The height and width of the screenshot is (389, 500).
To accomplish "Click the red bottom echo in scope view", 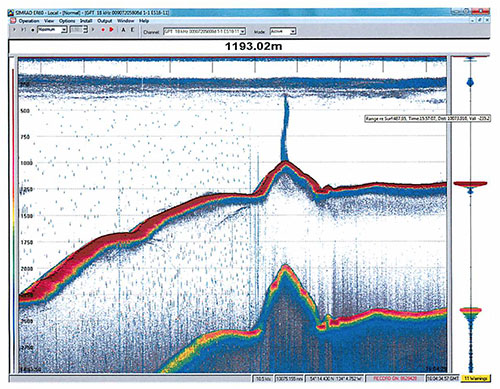I will pos(470,183).
